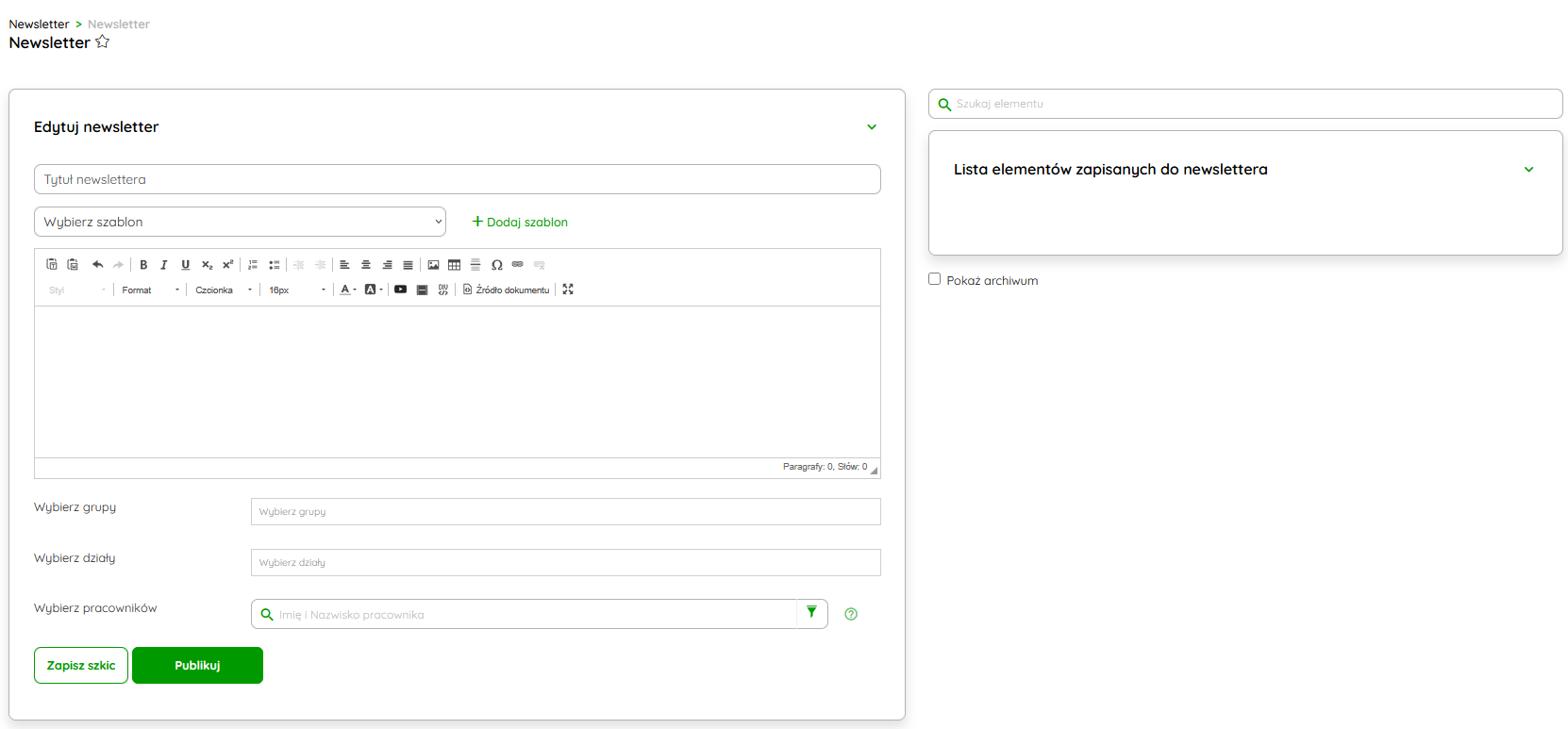Screen dimensions: 1568x729
Task: Click the italic formatting icon
Action: [x=164, y=265]
